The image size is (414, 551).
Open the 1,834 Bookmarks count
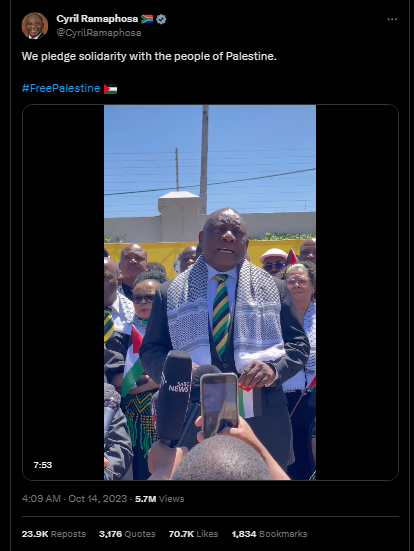pos(270,534)
